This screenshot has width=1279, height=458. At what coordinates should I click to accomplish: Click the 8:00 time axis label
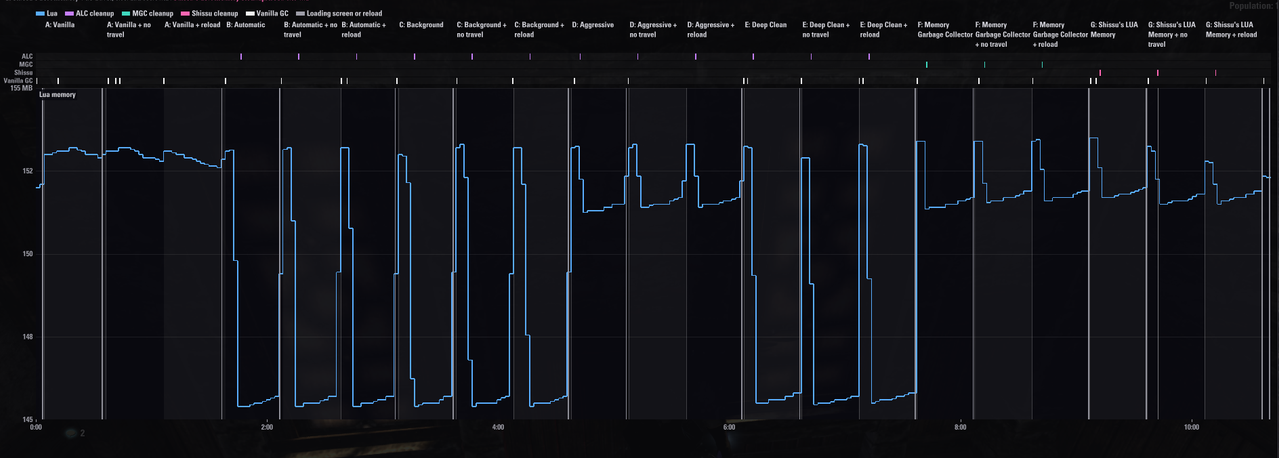tap(960, 427)
